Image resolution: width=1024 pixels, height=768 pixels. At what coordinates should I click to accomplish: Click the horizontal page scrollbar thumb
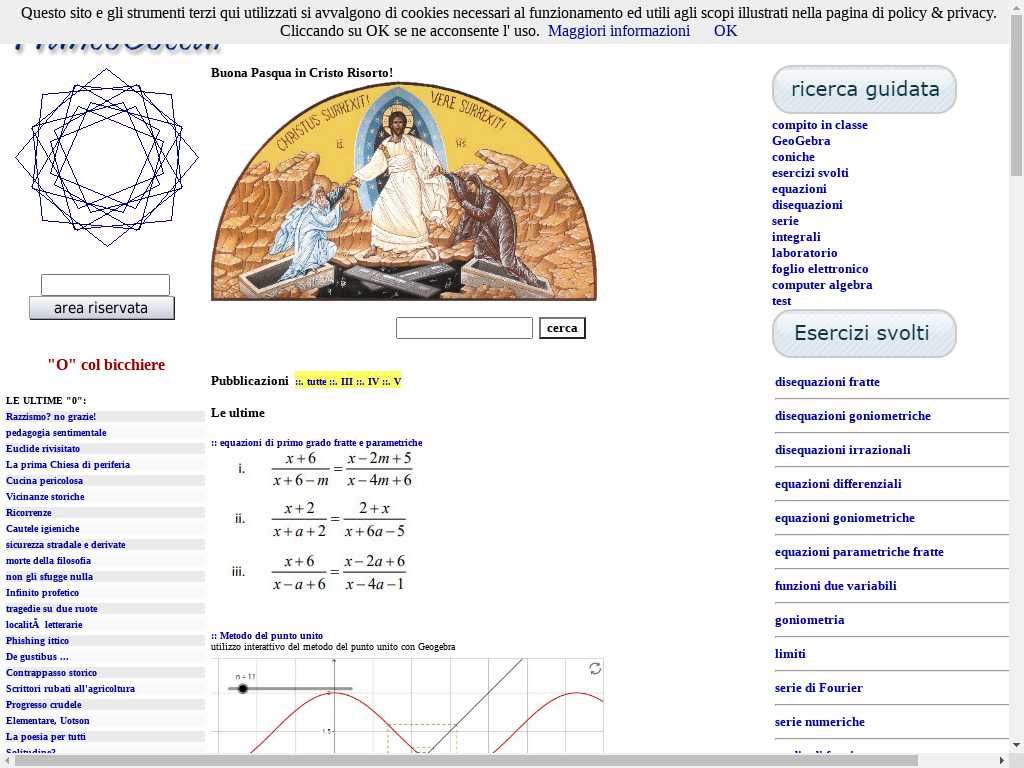click(x=466, y=761)
